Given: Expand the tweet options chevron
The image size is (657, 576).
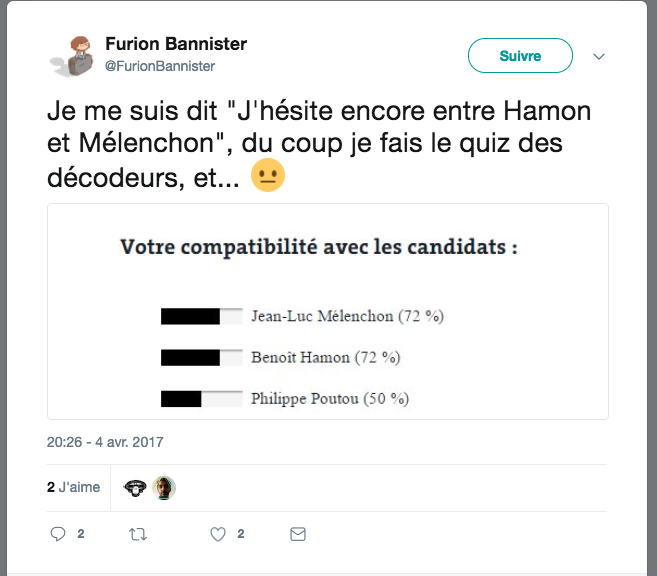Looking at the screenshot, I should 599,56.
